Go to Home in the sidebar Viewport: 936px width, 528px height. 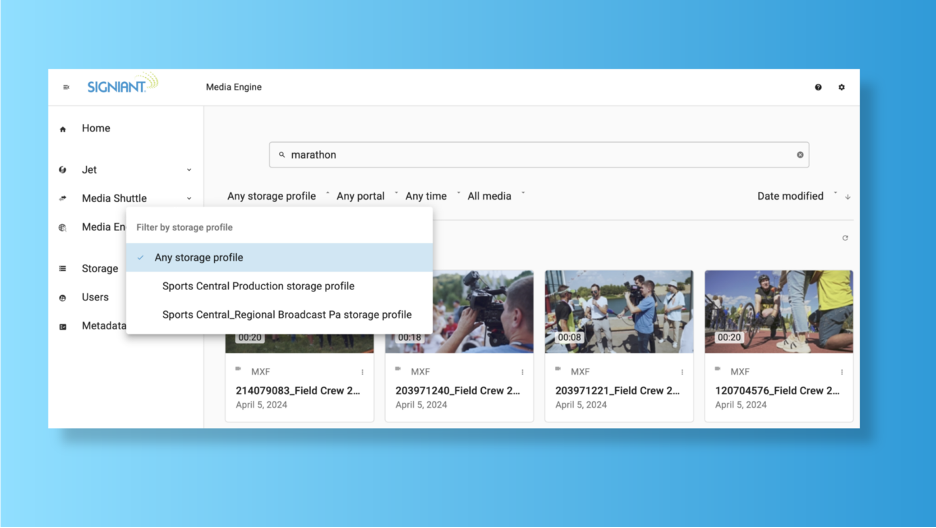point(96,128)
